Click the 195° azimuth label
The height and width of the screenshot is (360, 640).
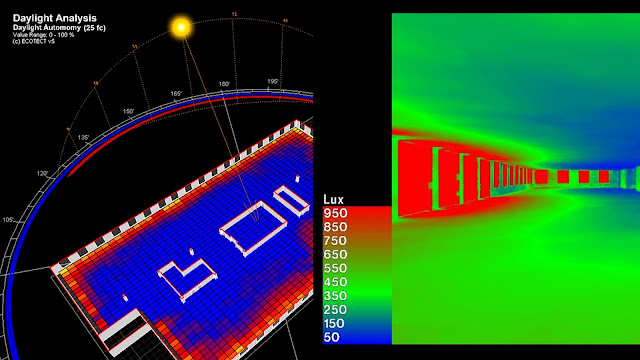(273, 82)
